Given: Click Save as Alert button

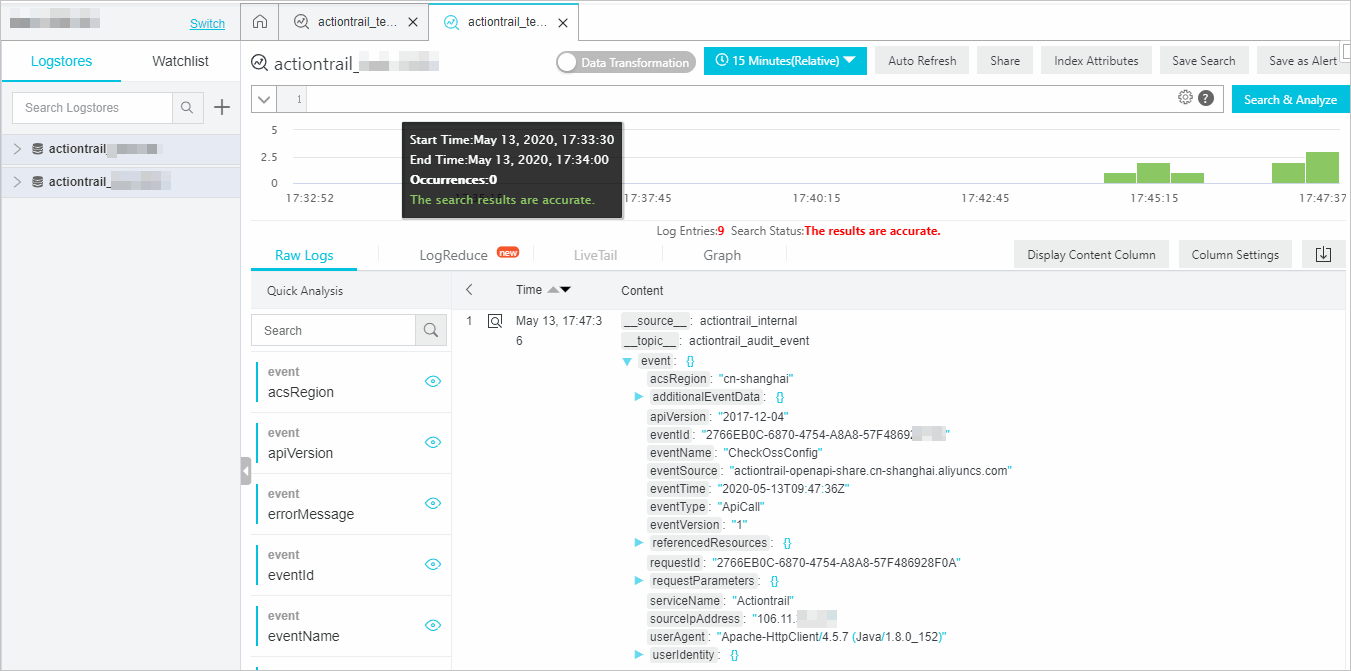Looking at the screenshot, I should [x=1303, y=60].
